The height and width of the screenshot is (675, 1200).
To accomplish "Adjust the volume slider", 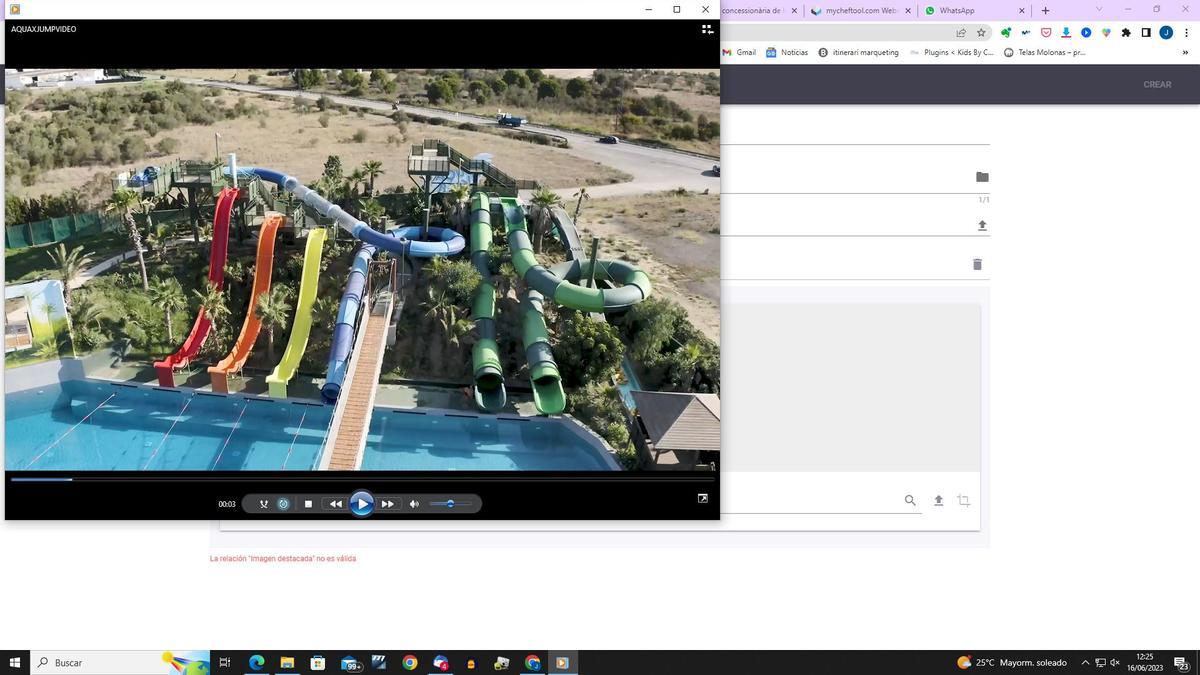I will (450, 504).
